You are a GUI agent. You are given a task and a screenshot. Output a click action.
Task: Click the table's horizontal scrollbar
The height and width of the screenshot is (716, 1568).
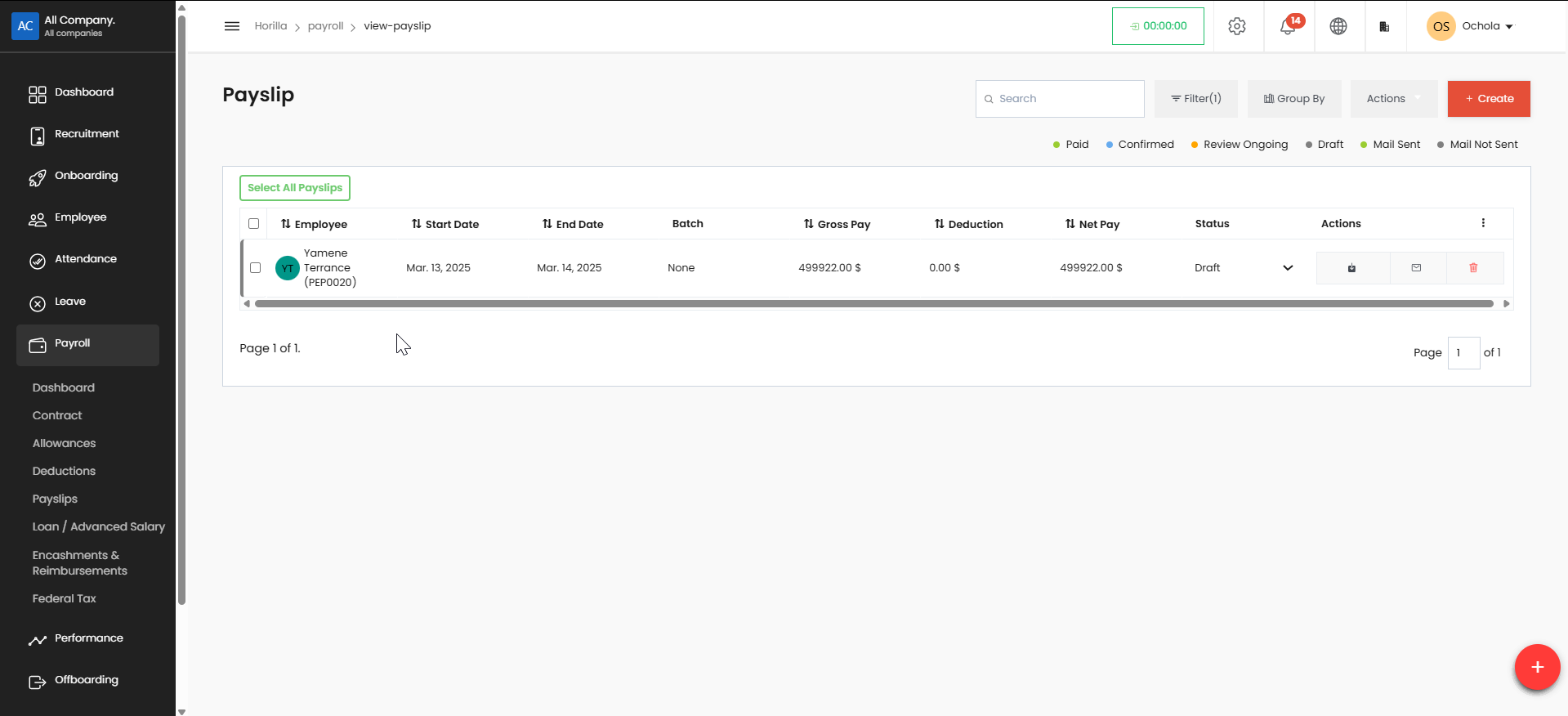[873, 303]
